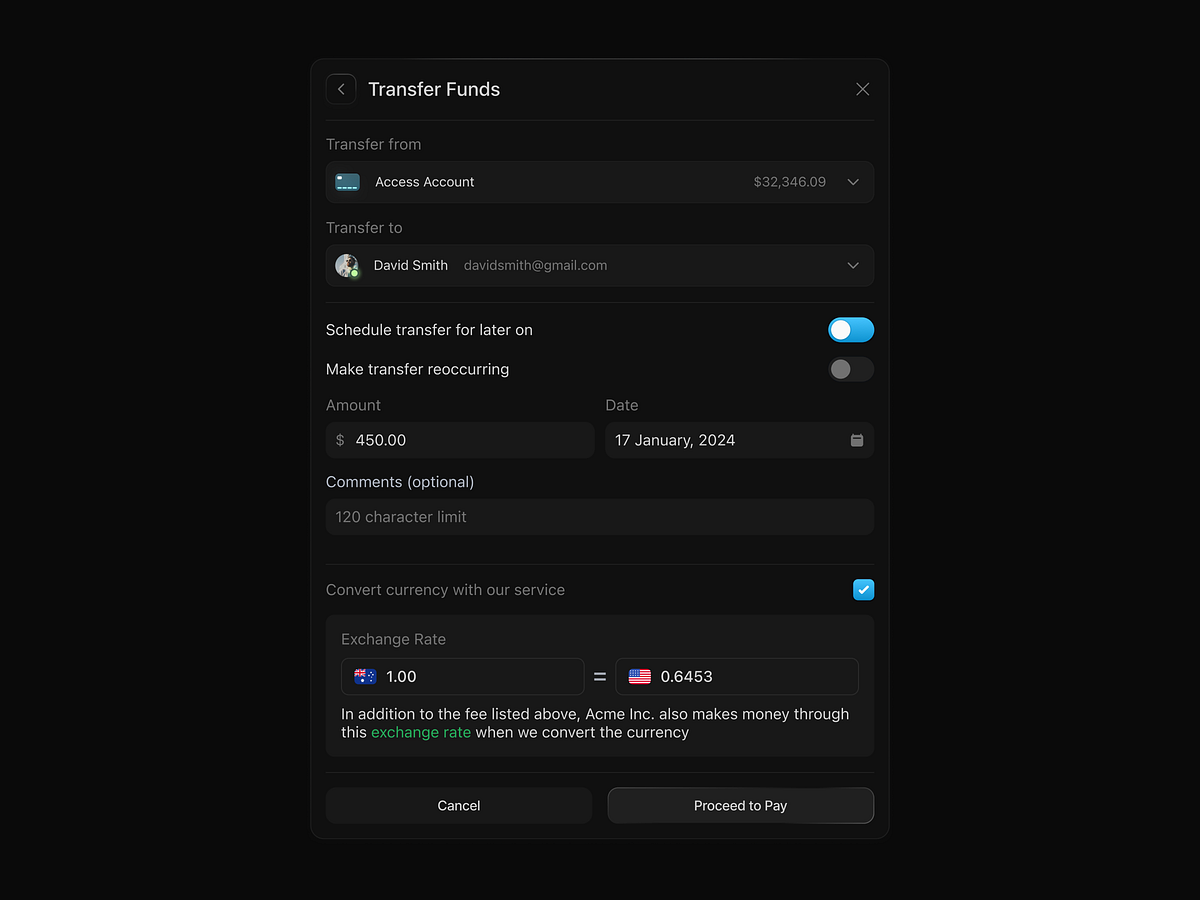Screen dimensions: 1200x900
Task: Disable the schedule transfer for later toggle
Action: [x=851, y=329]
